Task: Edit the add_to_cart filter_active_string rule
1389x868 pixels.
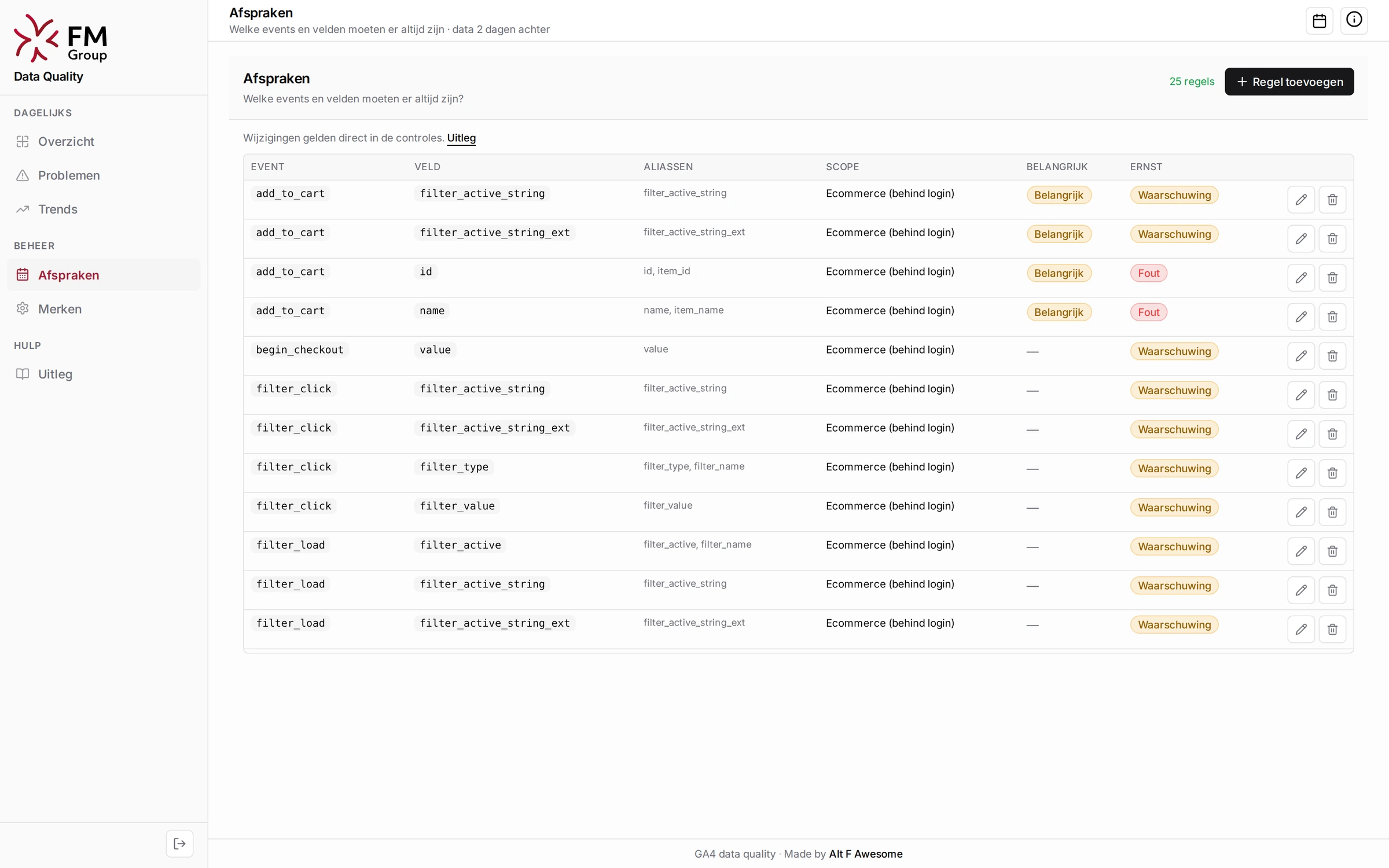Action: (x=1301, y=200)
